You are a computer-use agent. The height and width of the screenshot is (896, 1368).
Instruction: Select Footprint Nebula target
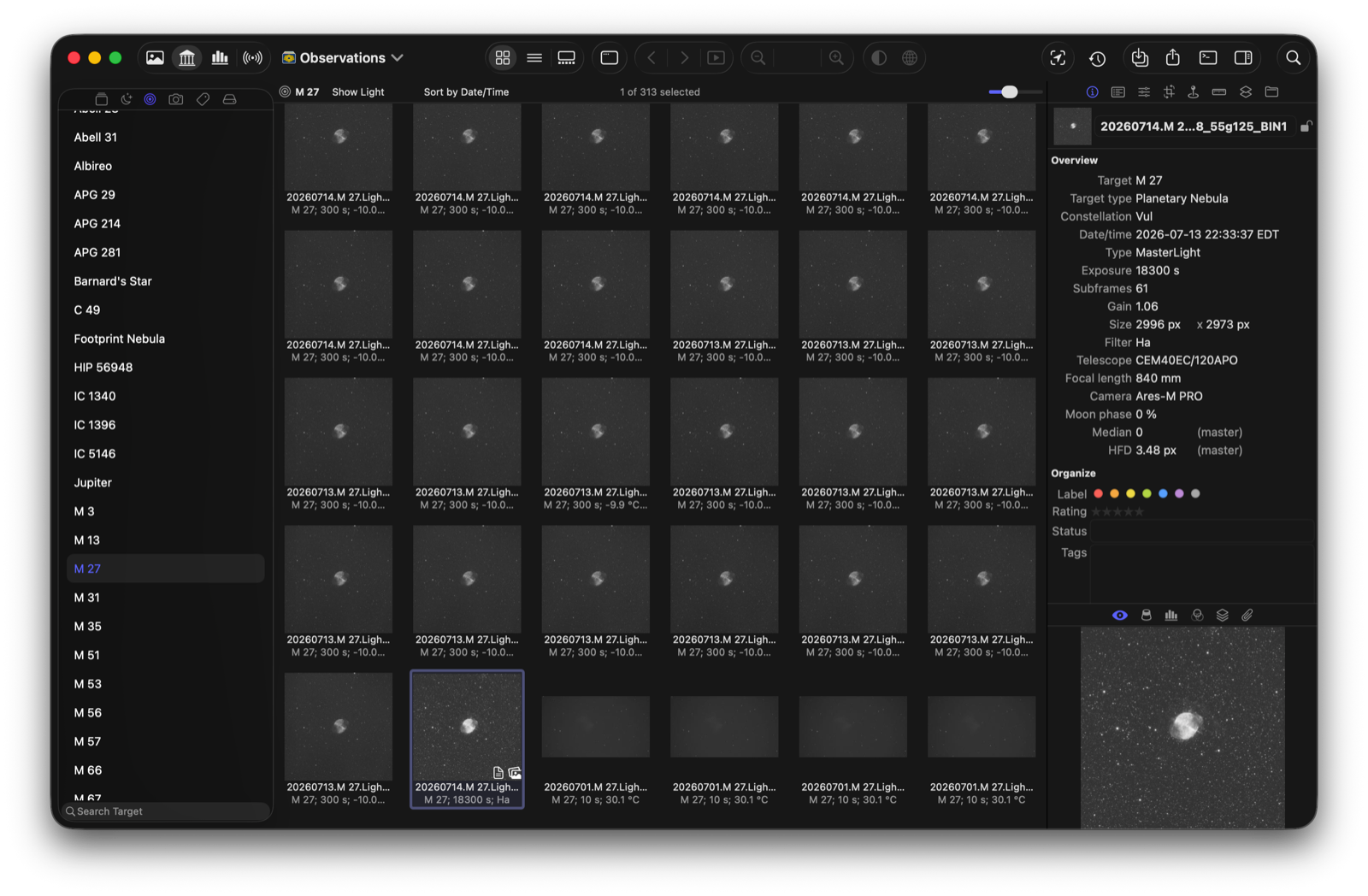(x=166, y=339)
